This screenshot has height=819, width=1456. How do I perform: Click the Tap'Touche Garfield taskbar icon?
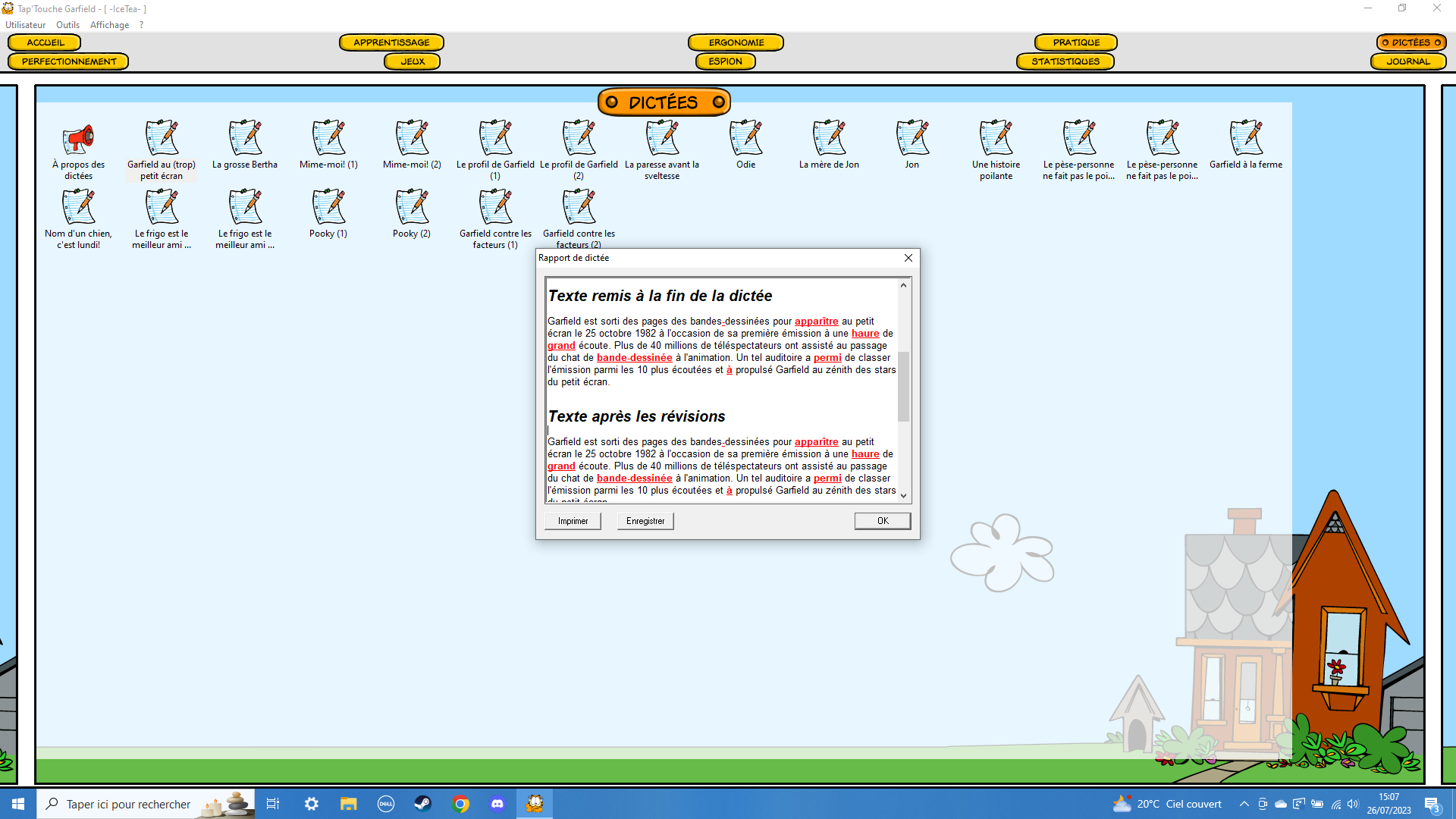pyautogui.click(x=535, y=804)
